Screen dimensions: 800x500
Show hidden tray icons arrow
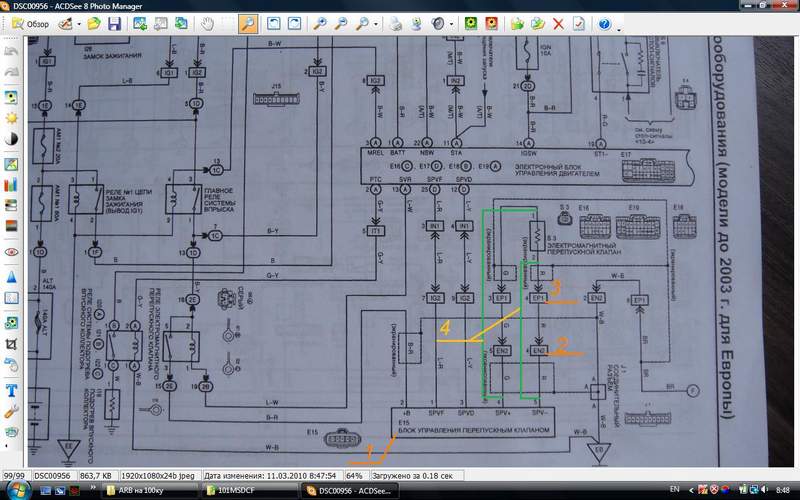(691, 490)
